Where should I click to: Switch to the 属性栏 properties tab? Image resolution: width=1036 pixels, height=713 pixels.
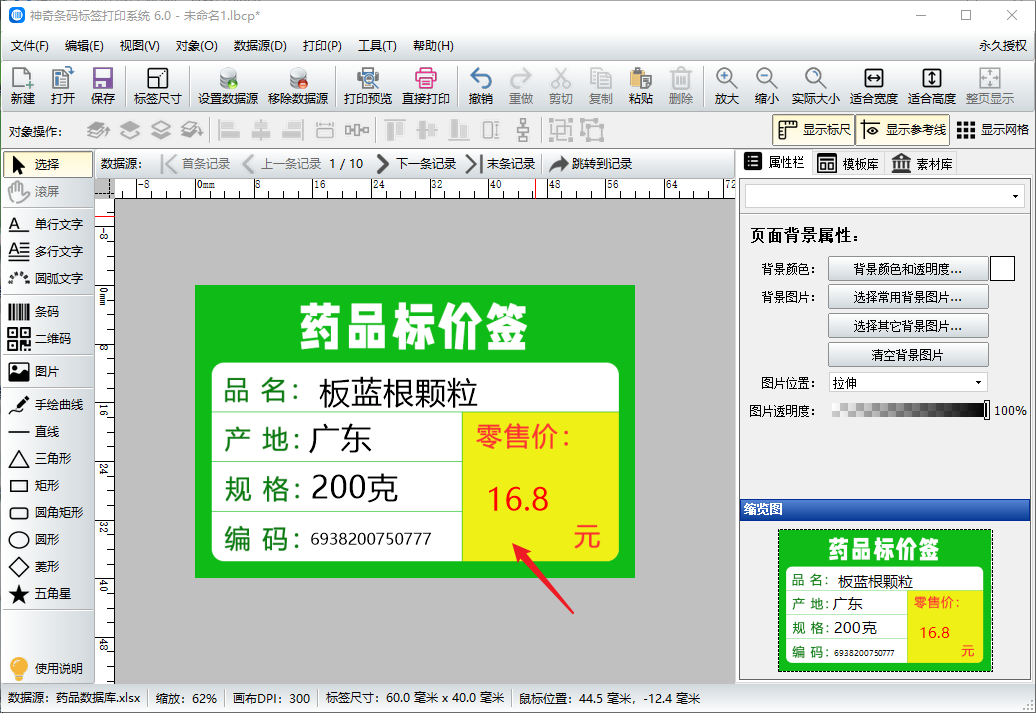point(775,162)
